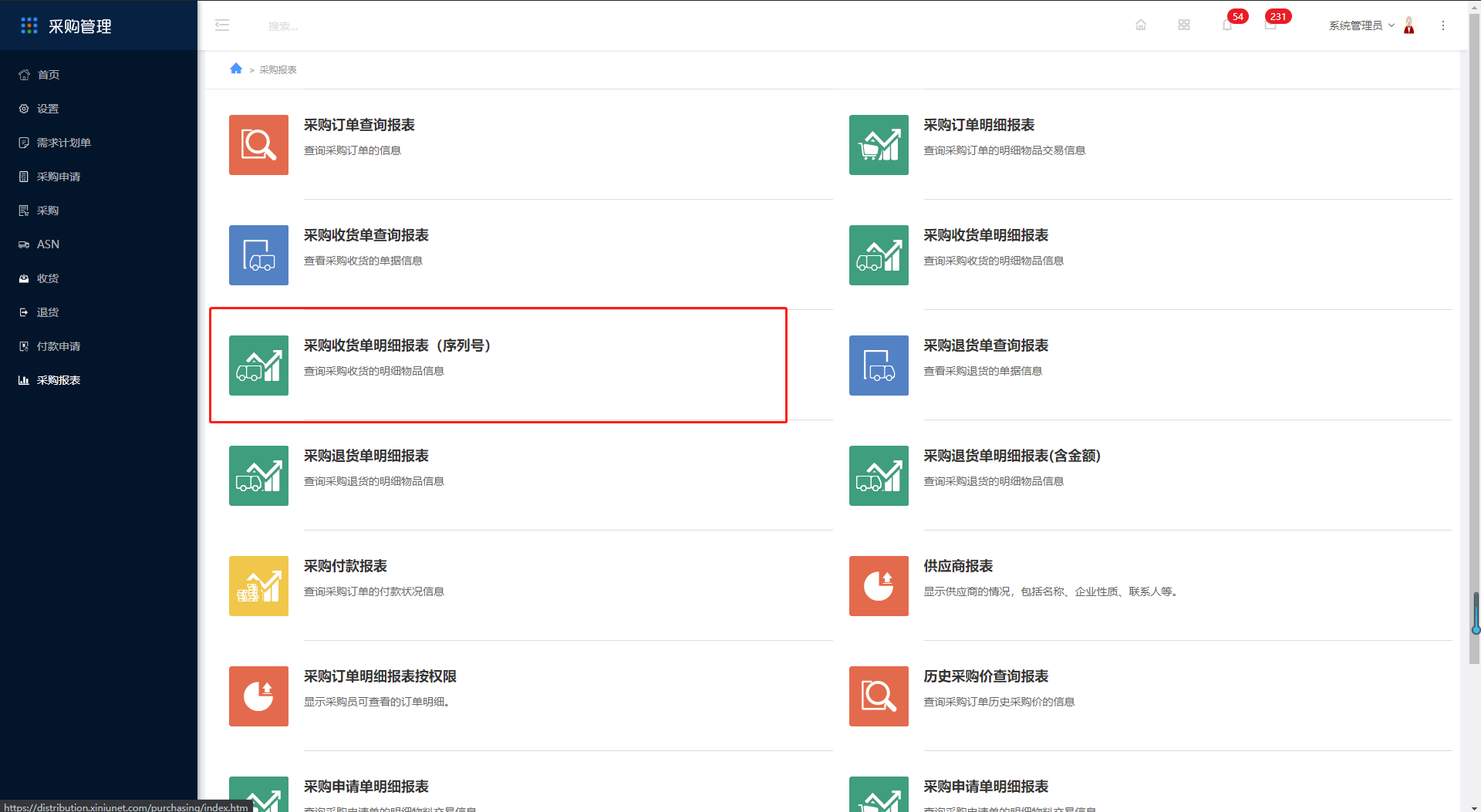Open 采购收货单明细报表 green chart icon
Viewport: 1481px width, 812px height.
[879, 255]
